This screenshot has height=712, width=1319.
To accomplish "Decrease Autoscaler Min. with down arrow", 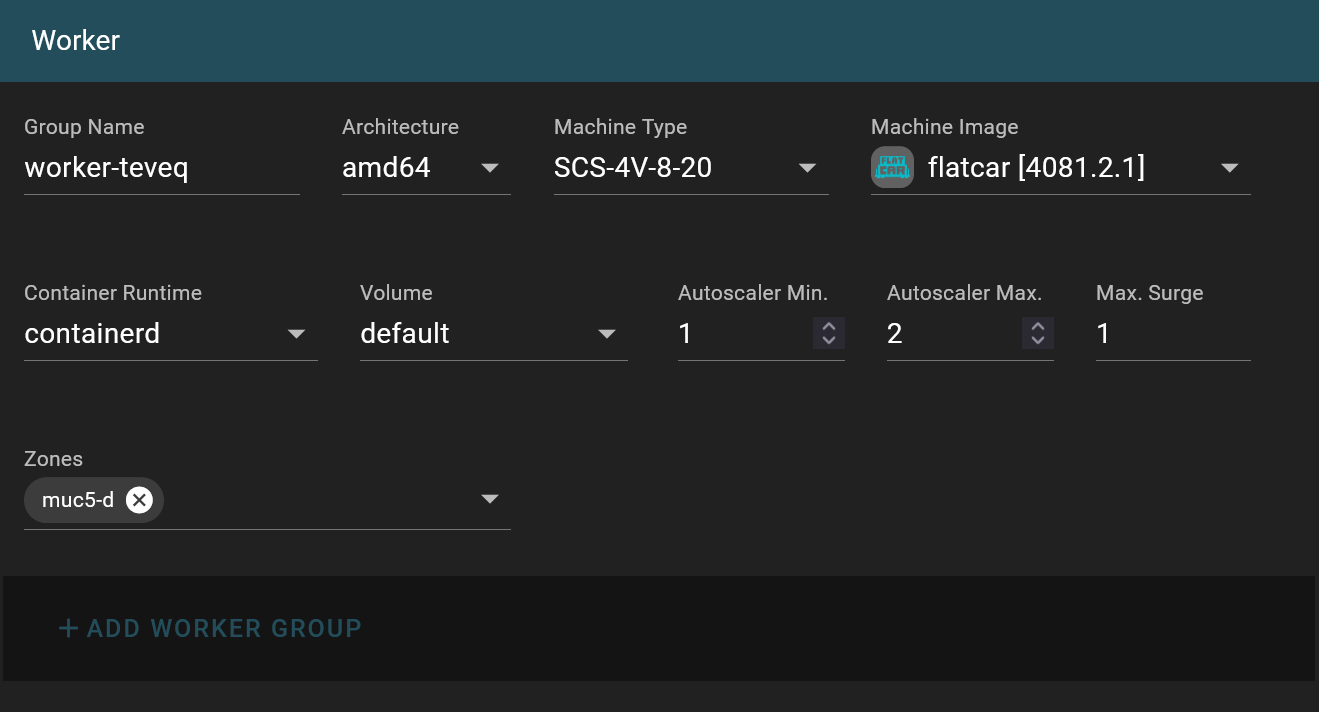I will tap(828, 341).
